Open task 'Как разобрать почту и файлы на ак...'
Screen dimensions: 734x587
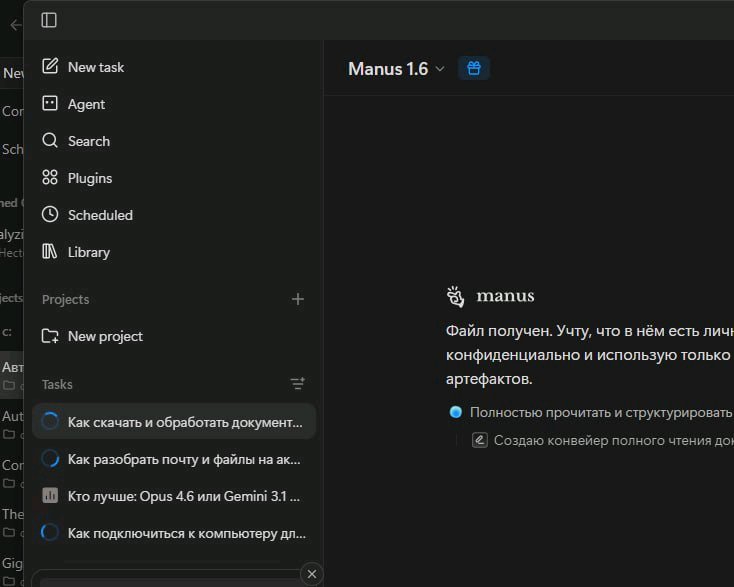[x=174, y=459]
